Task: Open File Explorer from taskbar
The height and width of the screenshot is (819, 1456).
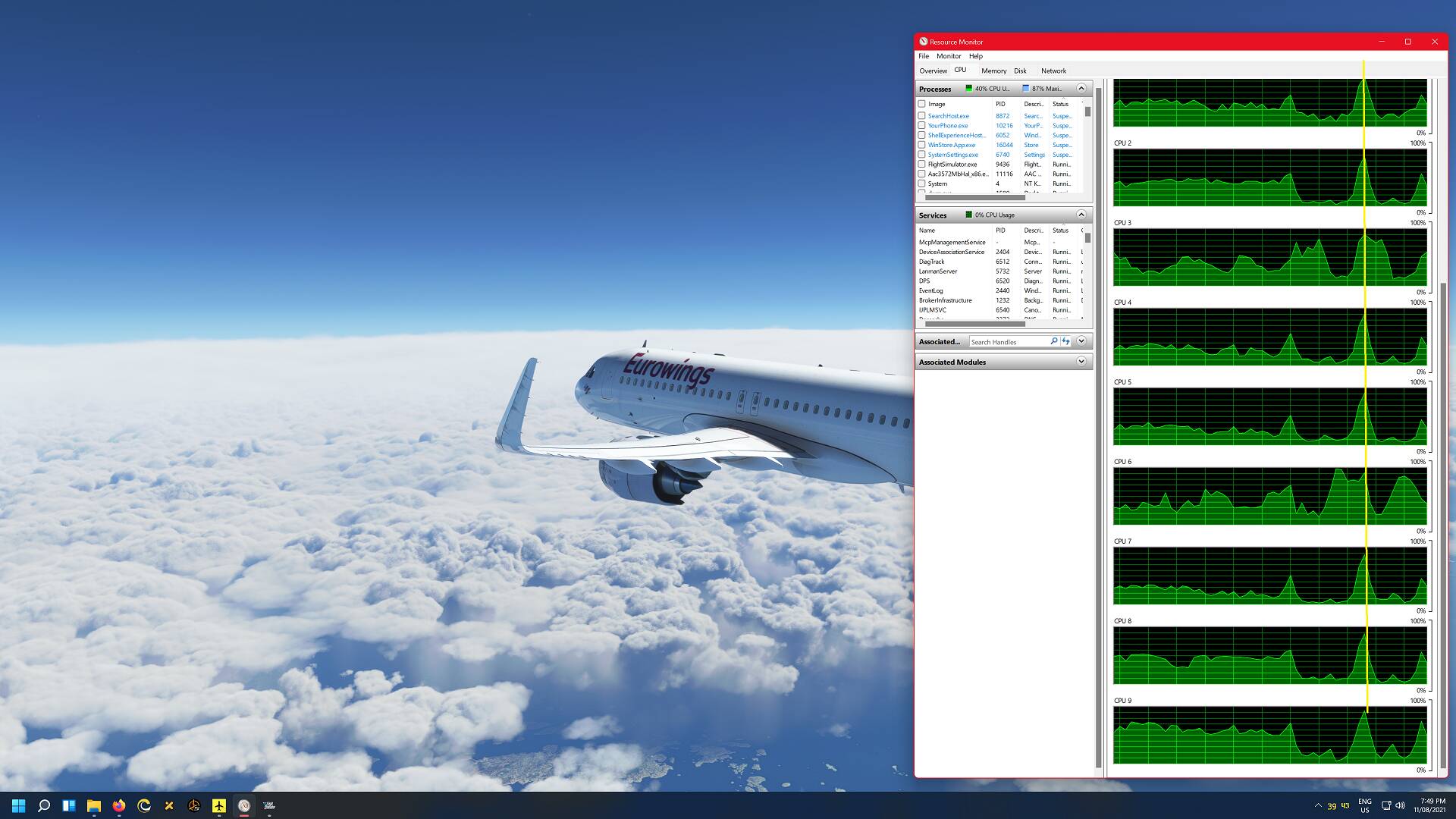Action: point(93,805)
